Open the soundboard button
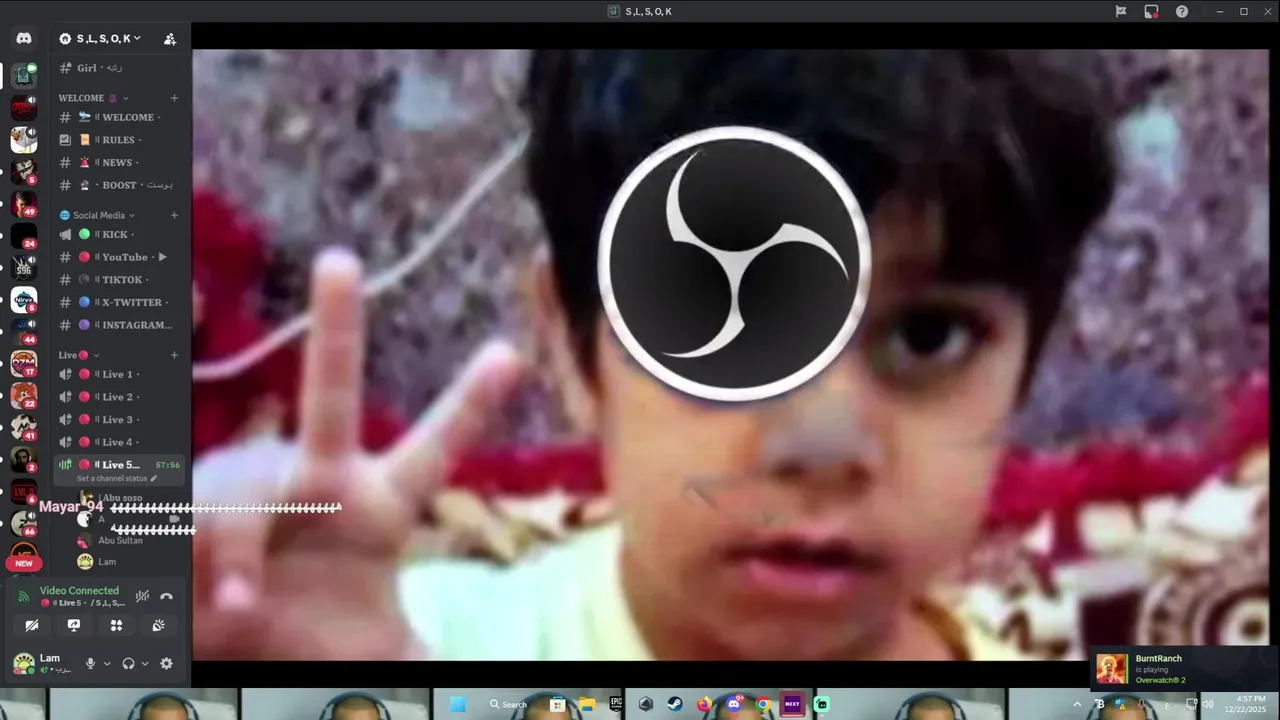The width and height of the screenshot is (1280, 720). 158,625
